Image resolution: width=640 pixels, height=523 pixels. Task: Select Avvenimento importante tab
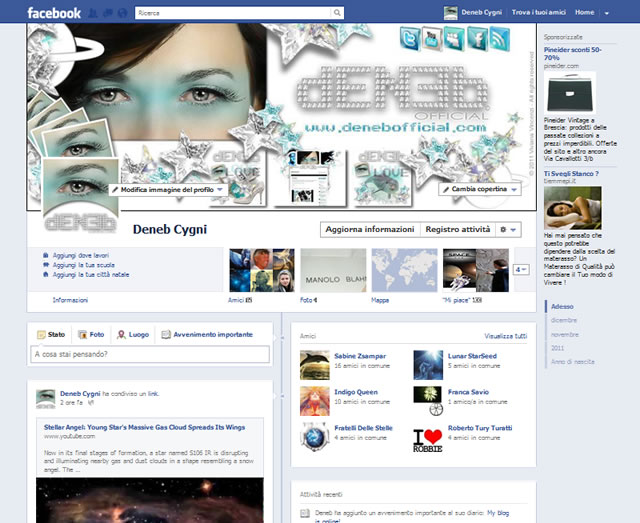[x=207, y=334]
